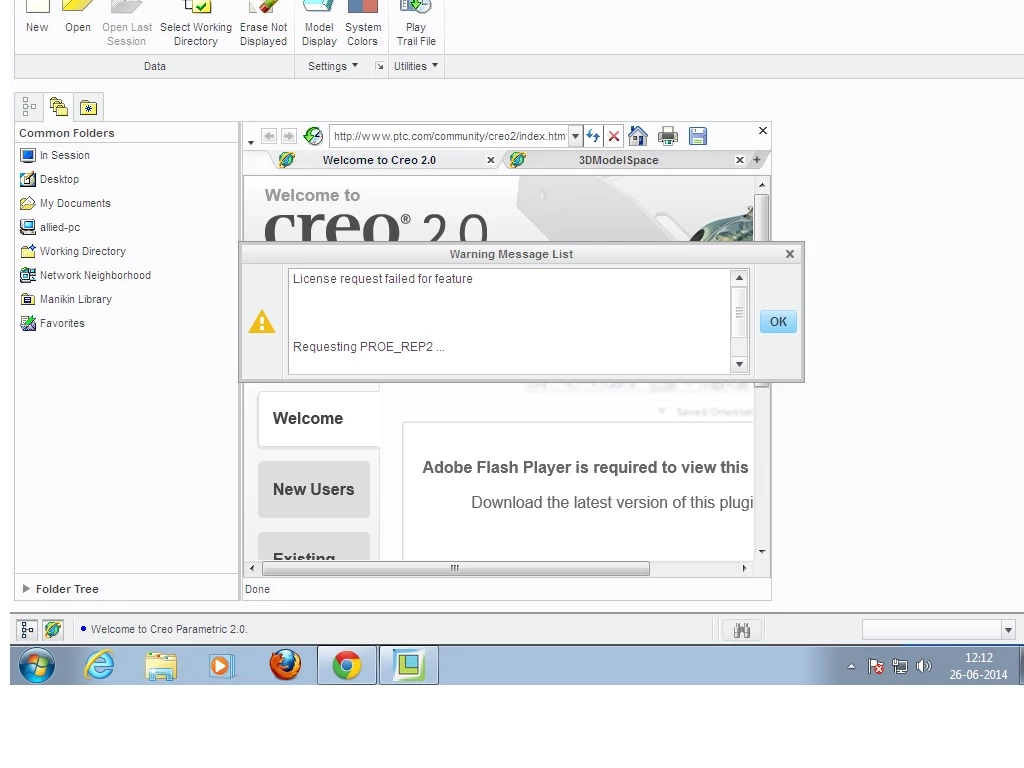Open the Desktop common folder
The image size is (1024, 768).
pyautogui.click(x=50, y=179)
